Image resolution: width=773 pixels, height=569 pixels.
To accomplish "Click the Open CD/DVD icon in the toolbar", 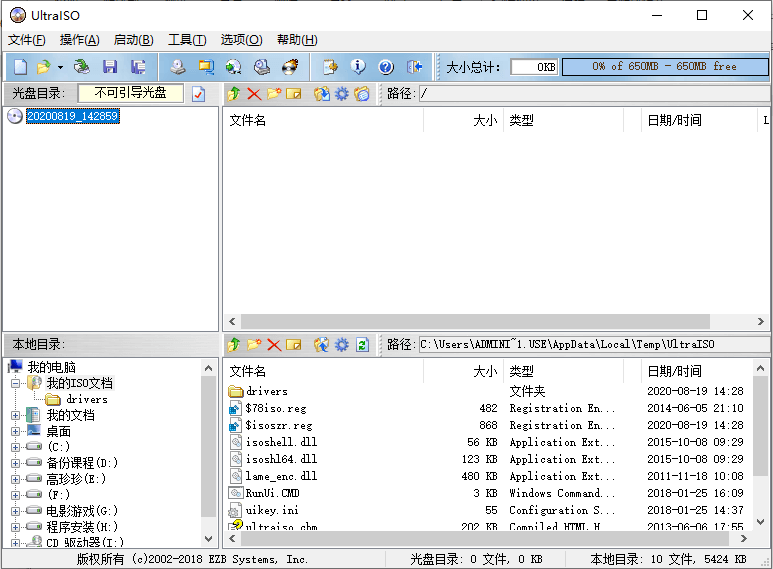I will click(82, 67).
